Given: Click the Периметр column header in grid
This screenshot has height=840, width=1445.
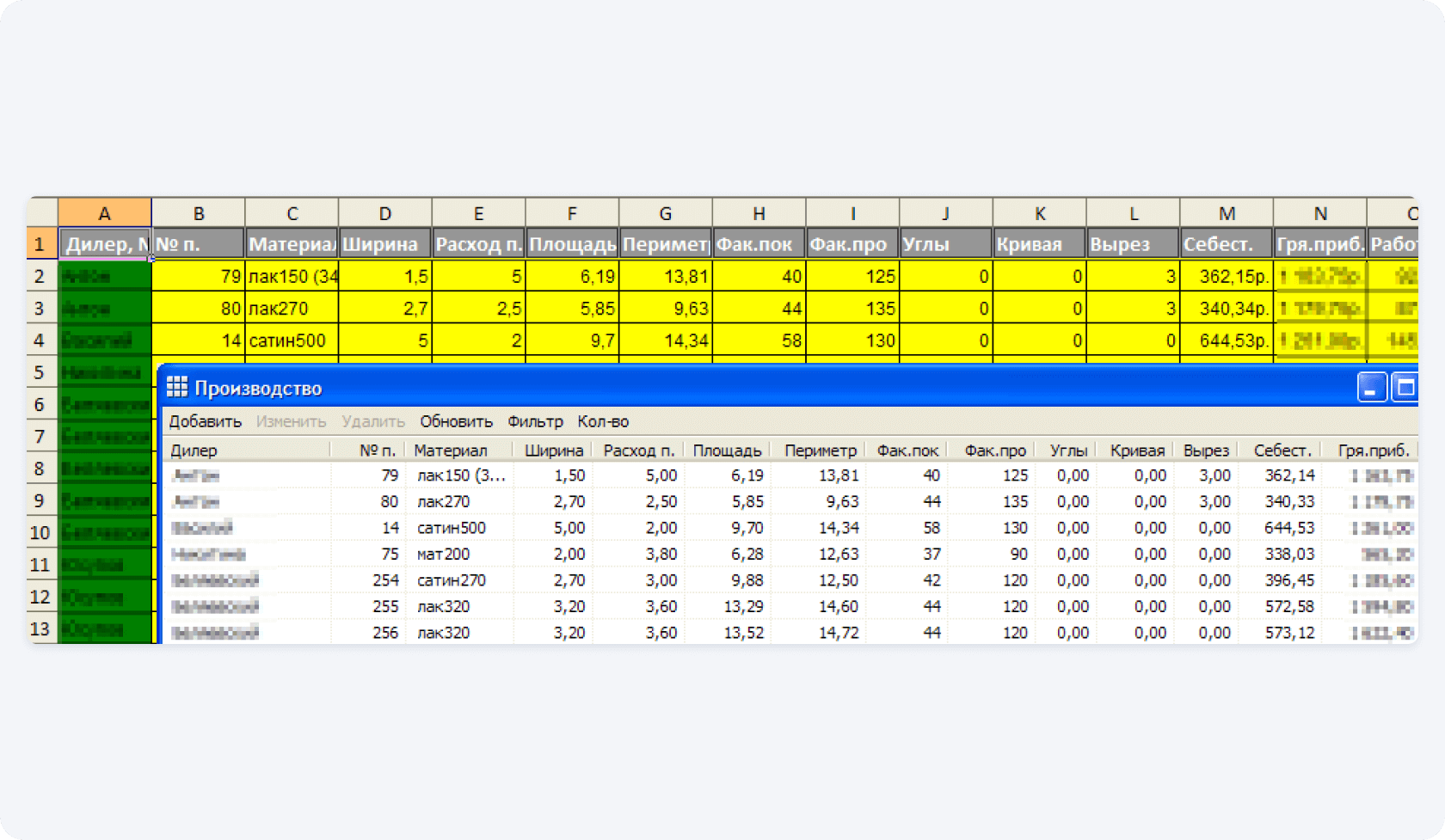Looking at the screenshot, I should [x=820, y=451].
